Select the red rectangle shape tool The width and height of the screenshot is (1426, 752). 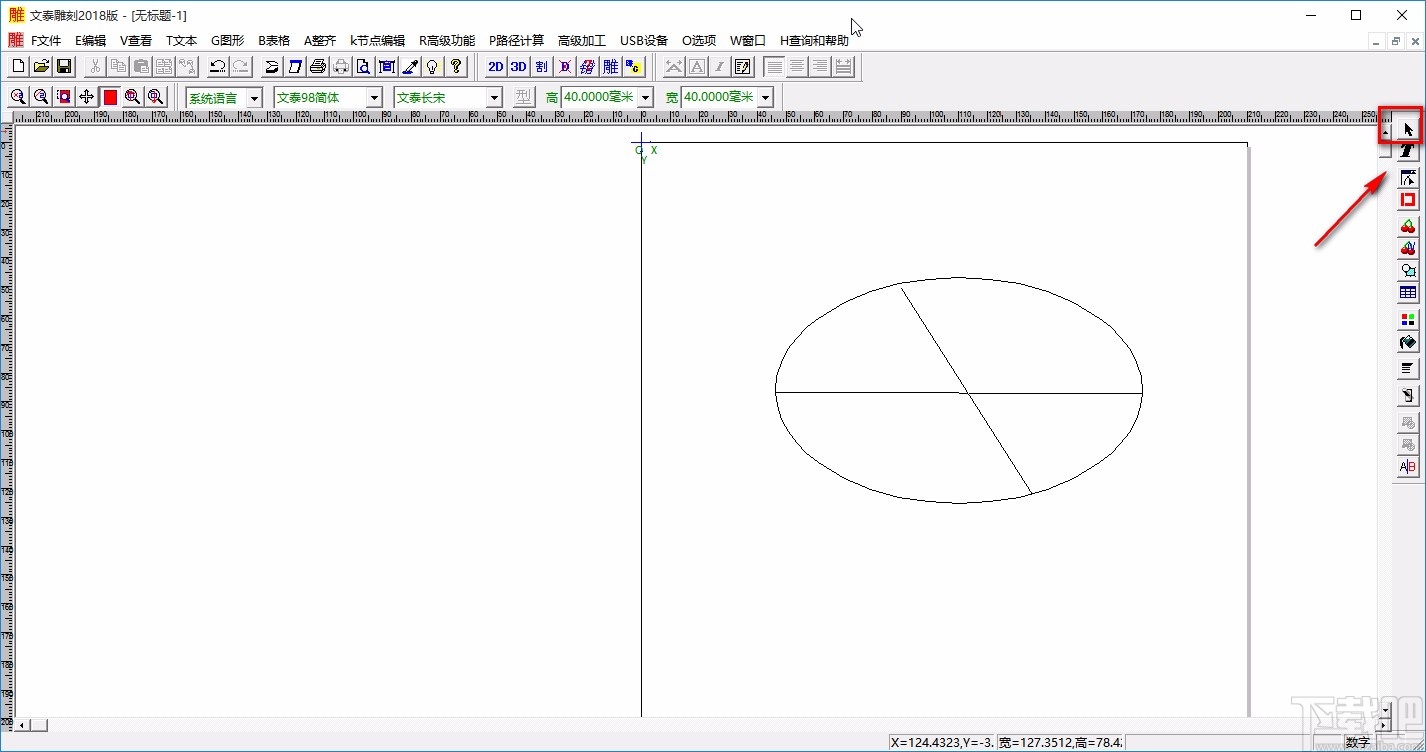tap(1408, 200)
